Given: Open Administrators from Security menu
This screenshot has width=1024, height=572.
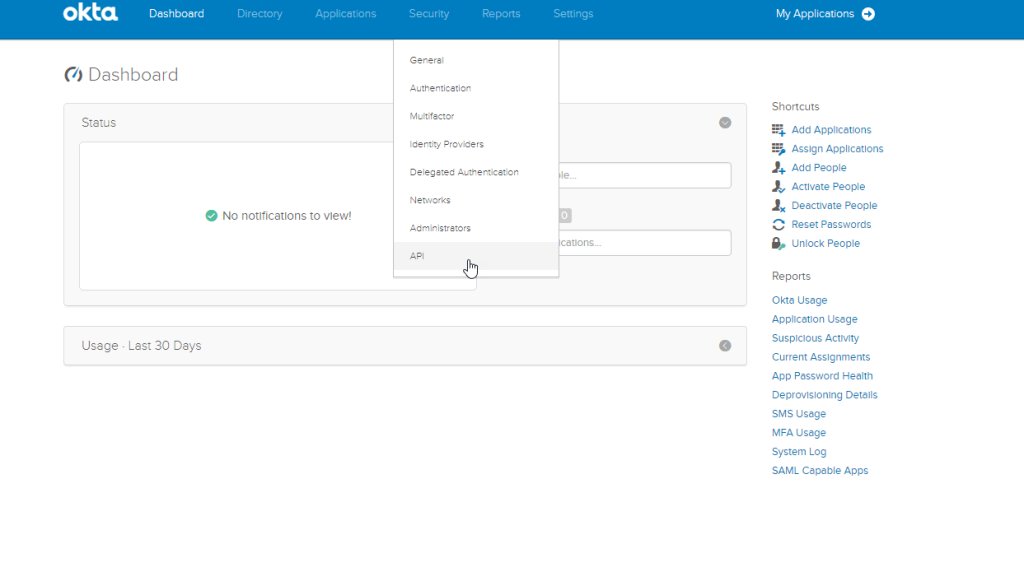Looking at the screenshot, I should pos(476,229).
